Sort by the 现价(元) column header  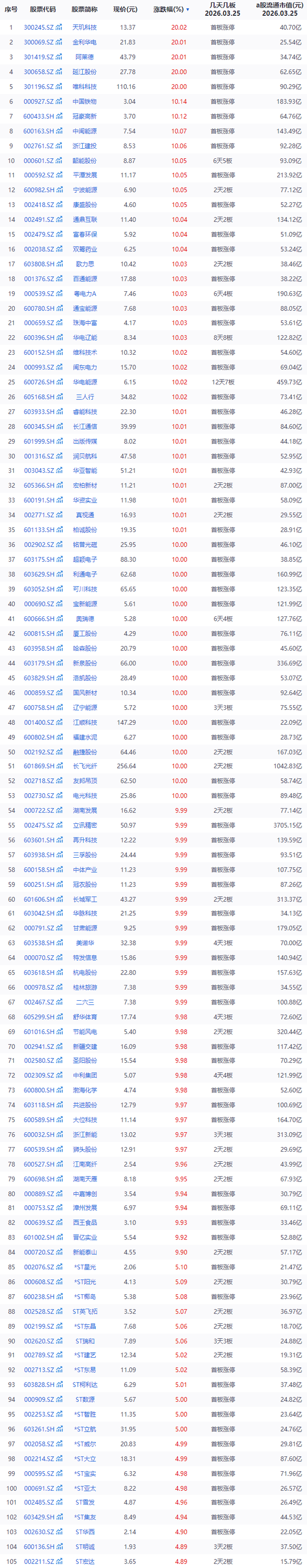pyautogui.click(x=125, y=10)
